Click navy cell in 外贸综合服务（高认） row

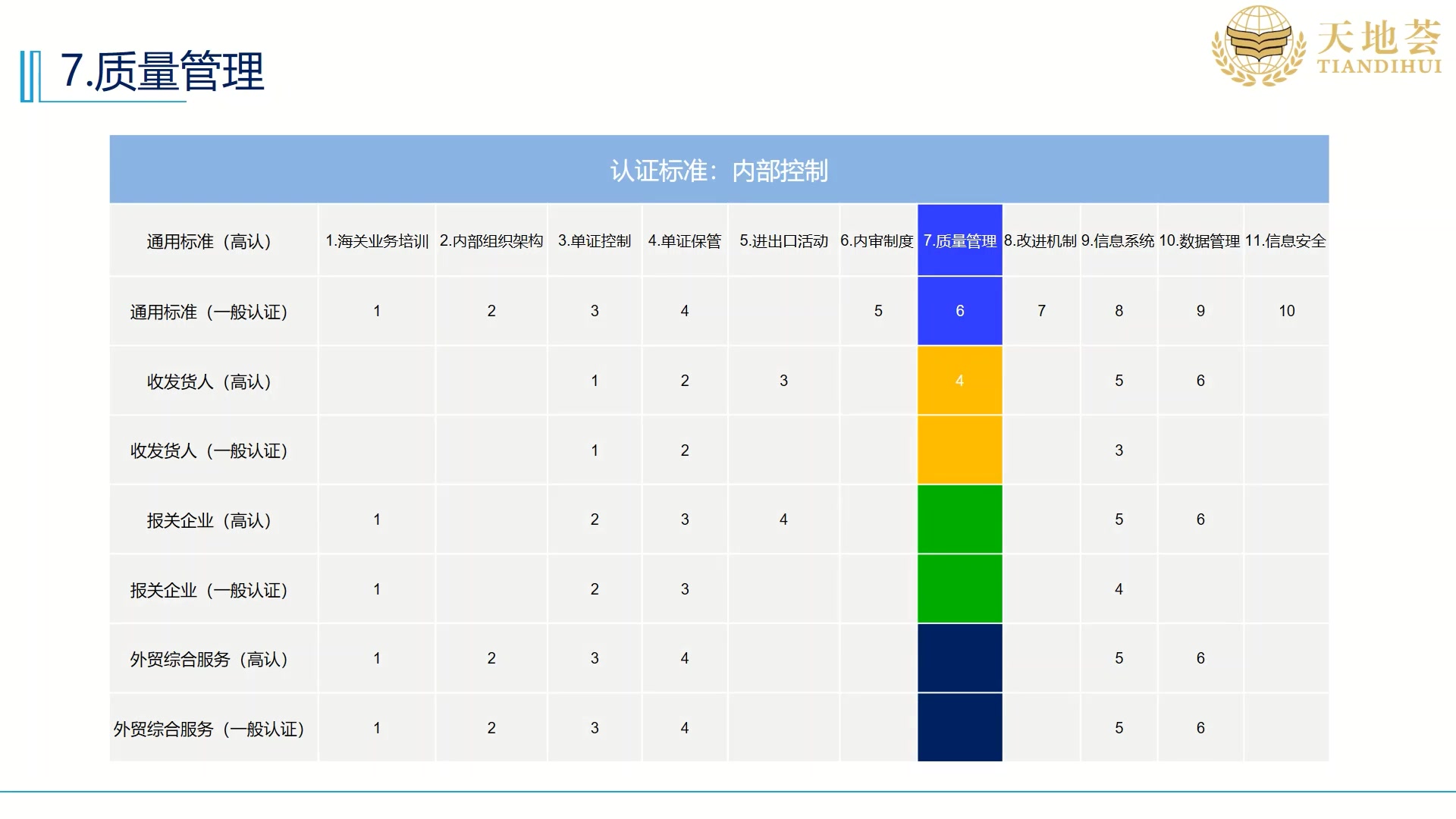(x=960, y=658)
